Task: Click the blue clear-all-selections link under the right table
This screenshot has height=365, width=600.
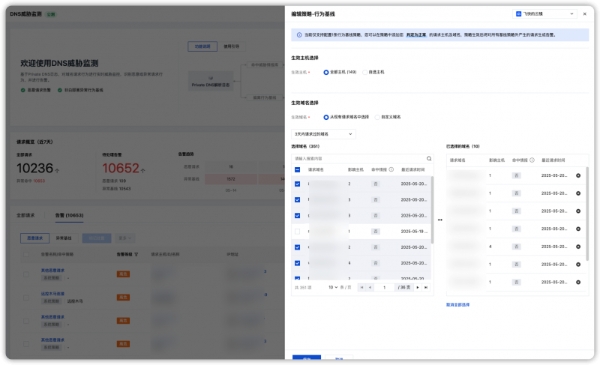Action: (458, 305)
